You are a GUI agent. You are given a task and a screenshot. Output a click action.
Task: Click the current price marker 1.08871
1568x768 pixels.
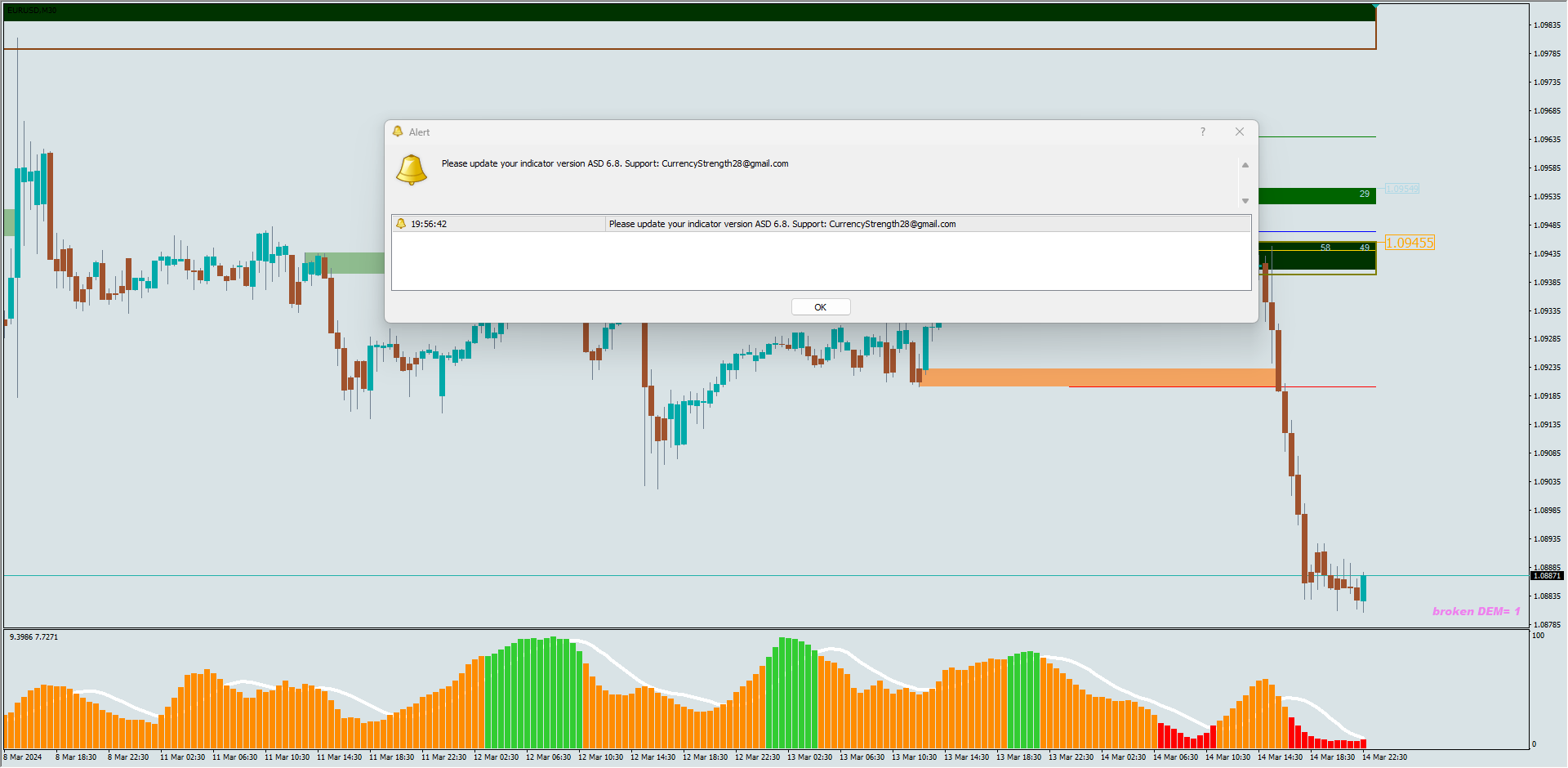tap(1546, 576)
